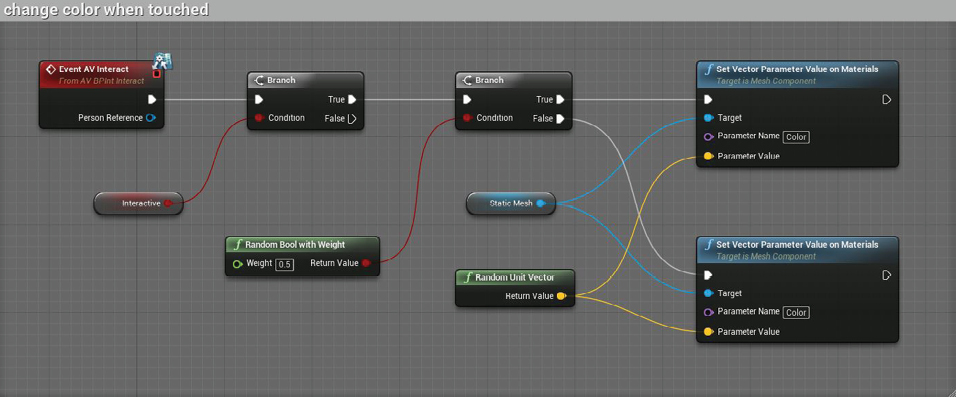Click the Weight input pin
956x397 pixels.
pos(238,264)
